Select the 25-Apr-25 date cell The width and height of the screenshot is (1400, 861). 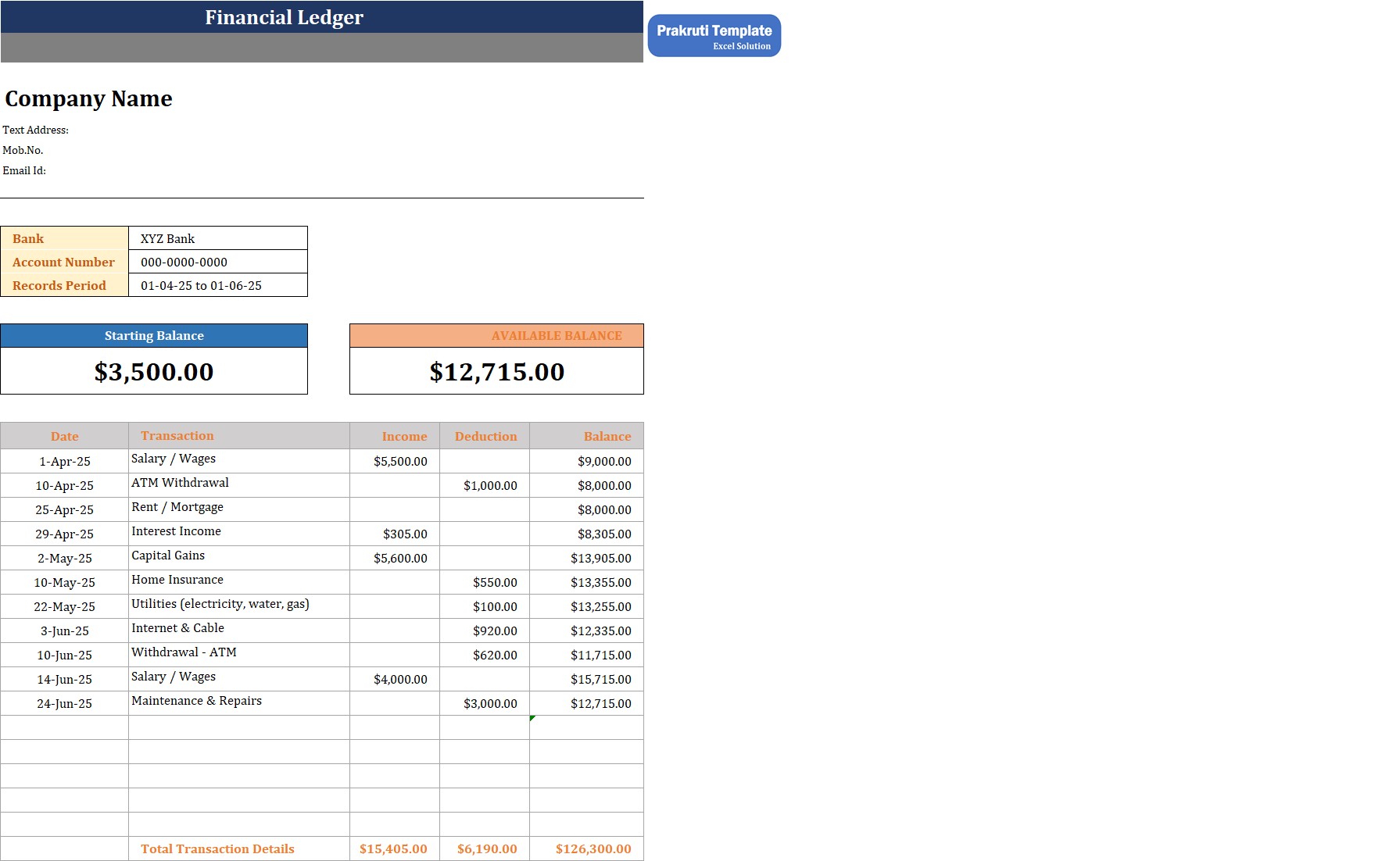65,509
